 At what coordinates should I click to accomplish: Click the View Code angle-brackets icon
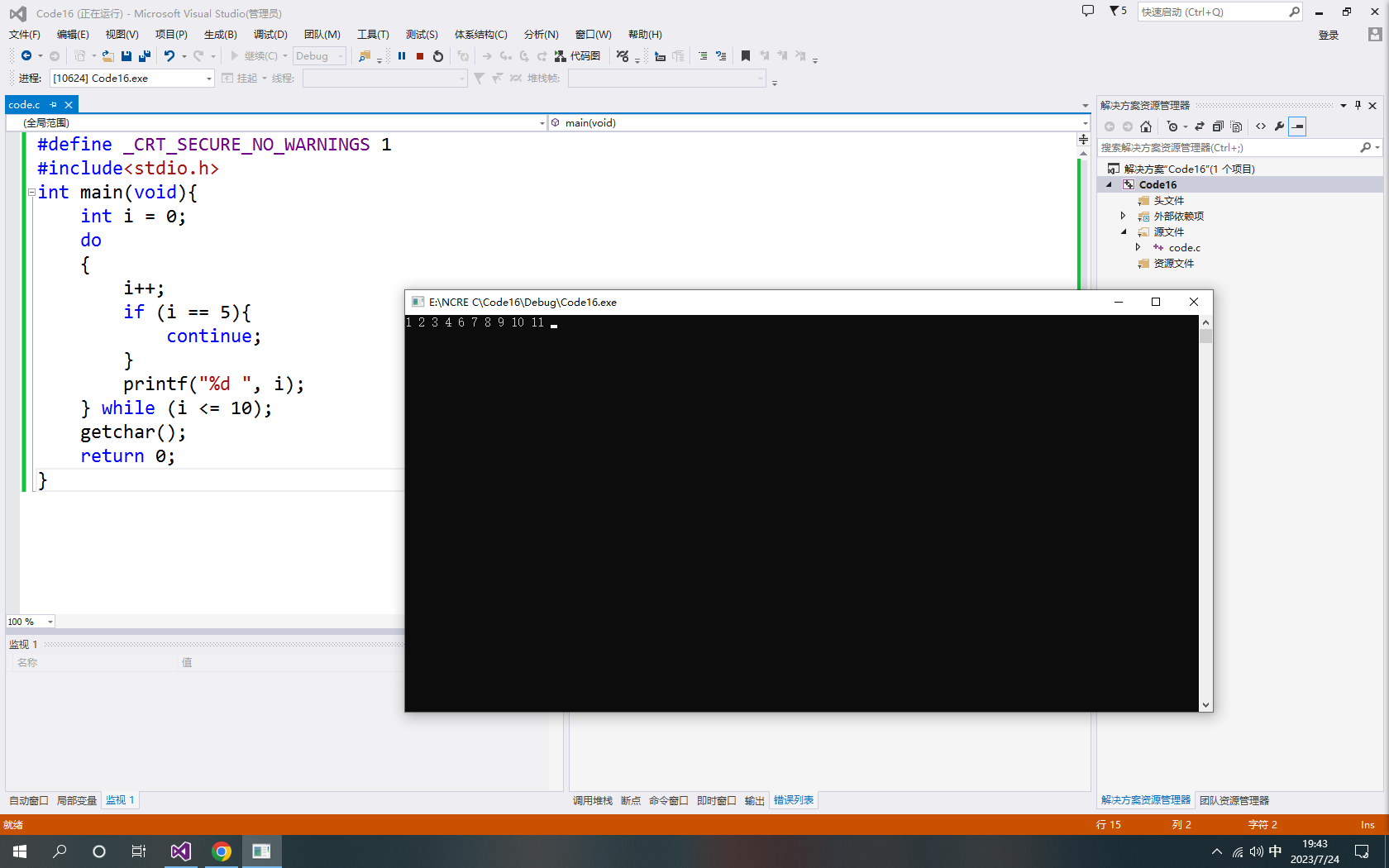(x=1261, y=126)
